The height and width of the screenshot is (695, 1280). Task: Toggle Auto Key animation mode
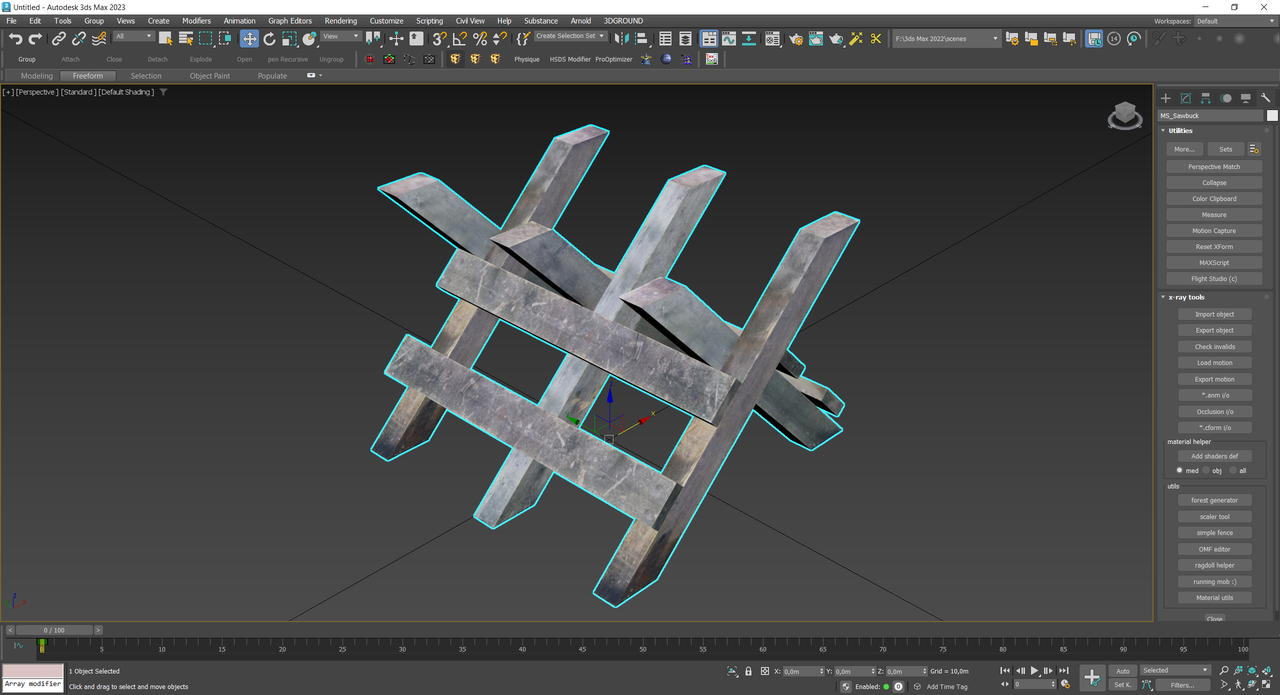[1123, 671]
